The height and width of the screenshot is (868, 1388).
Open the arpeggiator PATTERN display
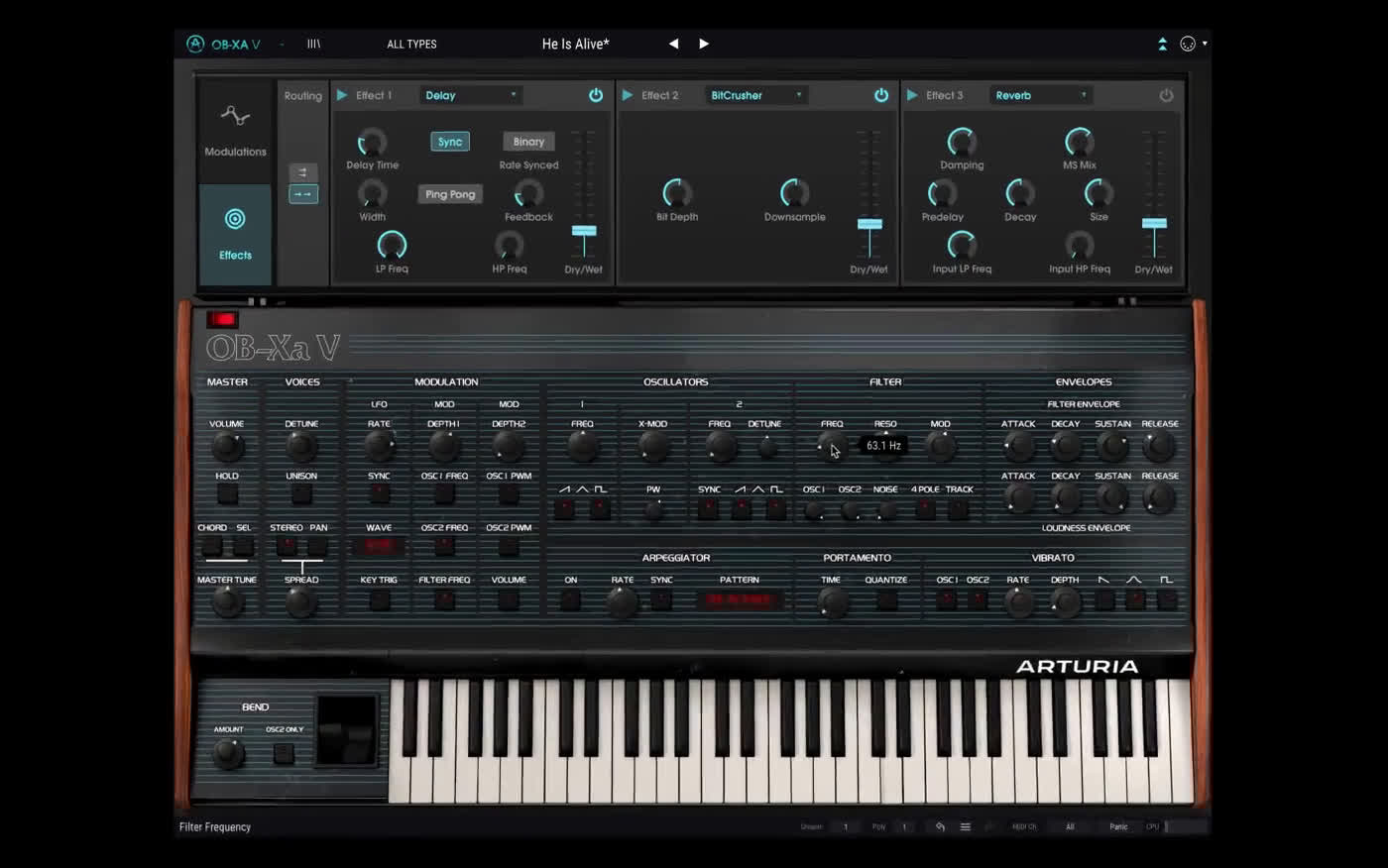740,599
